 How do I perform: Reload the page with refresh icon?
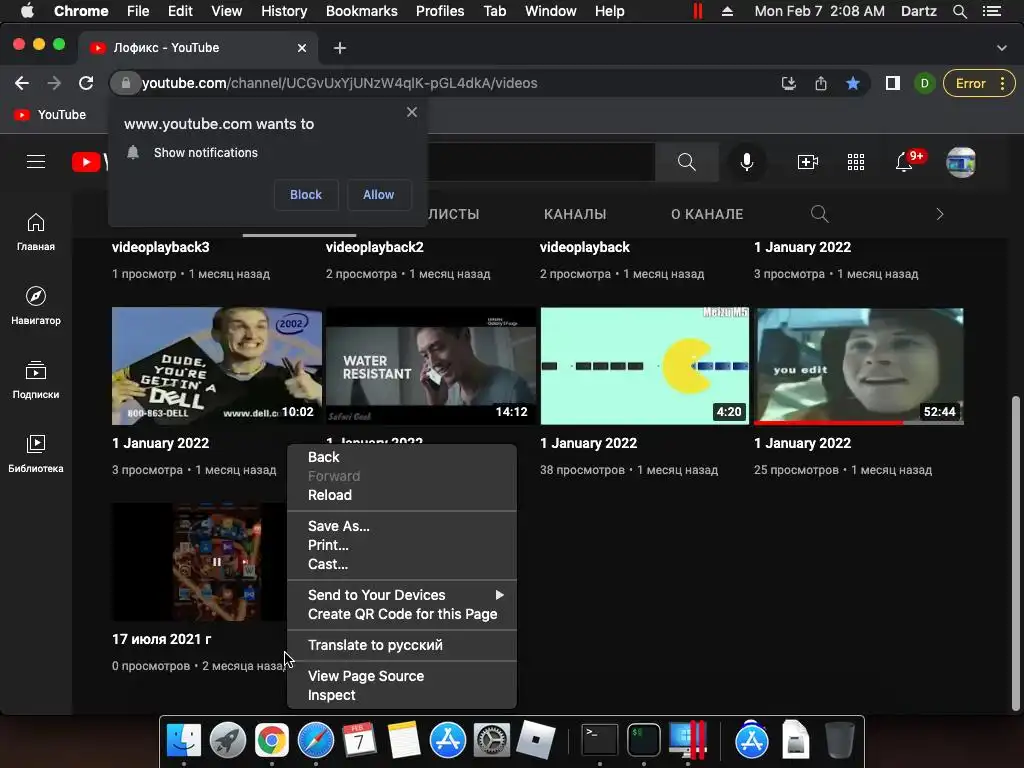(86, 83)
